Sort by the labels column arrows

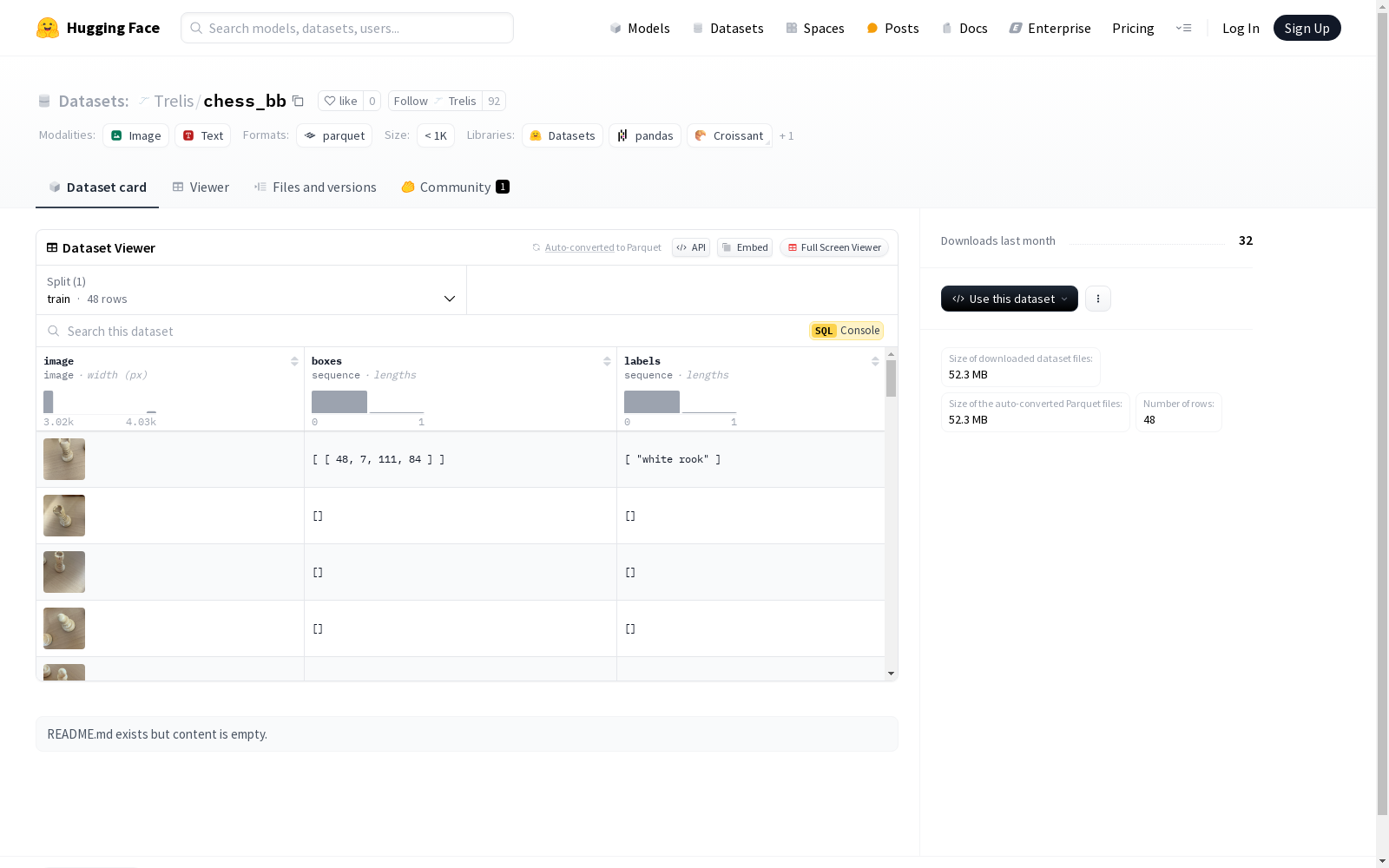(x=875, y=361)
